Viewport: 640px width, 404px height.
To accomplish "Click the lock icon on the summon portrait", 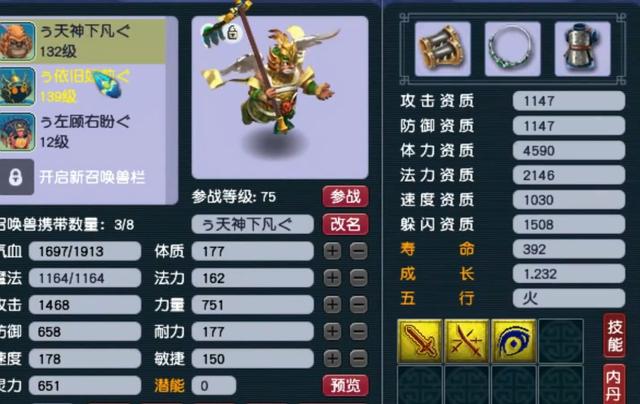I will point(232,33).
